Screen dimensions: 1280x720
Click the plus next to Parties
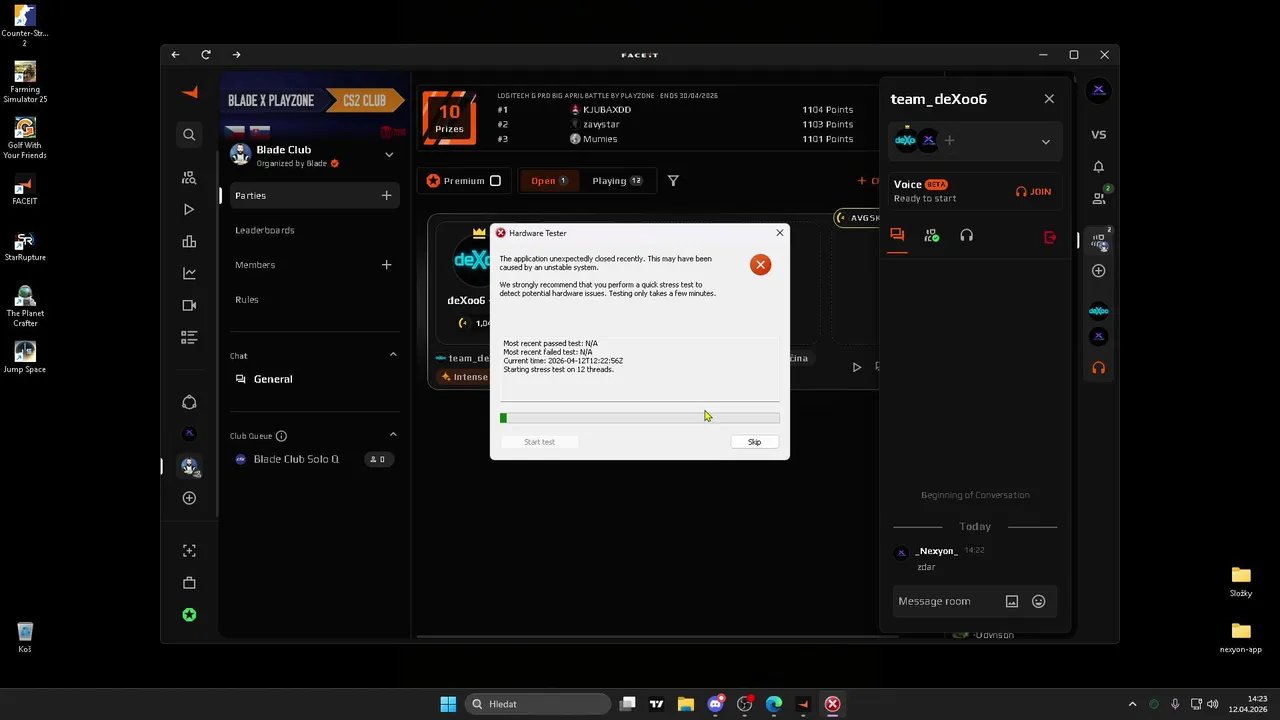(386, 196)
